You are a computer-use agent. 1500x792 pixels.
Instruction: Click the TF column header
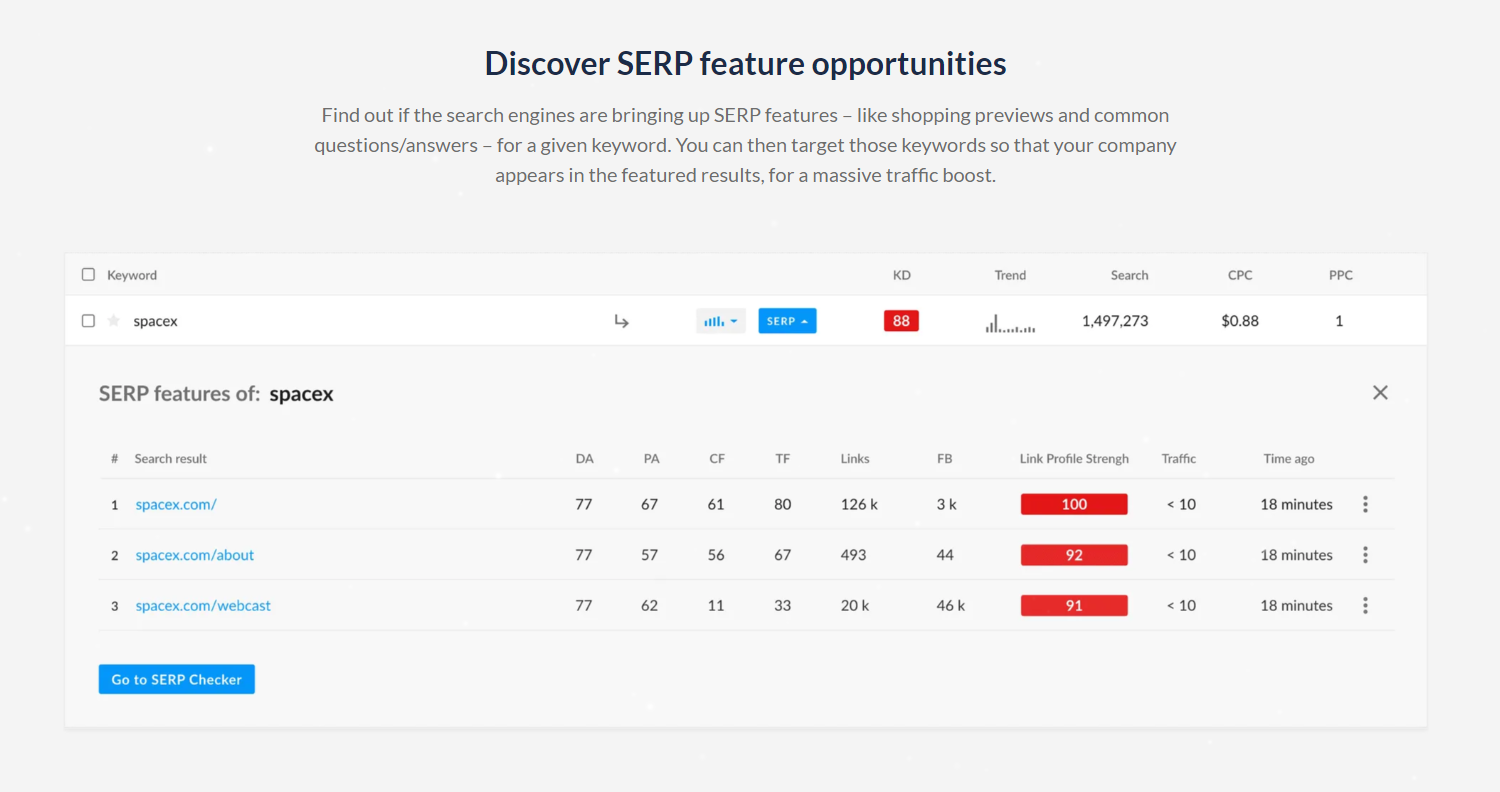pos(782,459)
